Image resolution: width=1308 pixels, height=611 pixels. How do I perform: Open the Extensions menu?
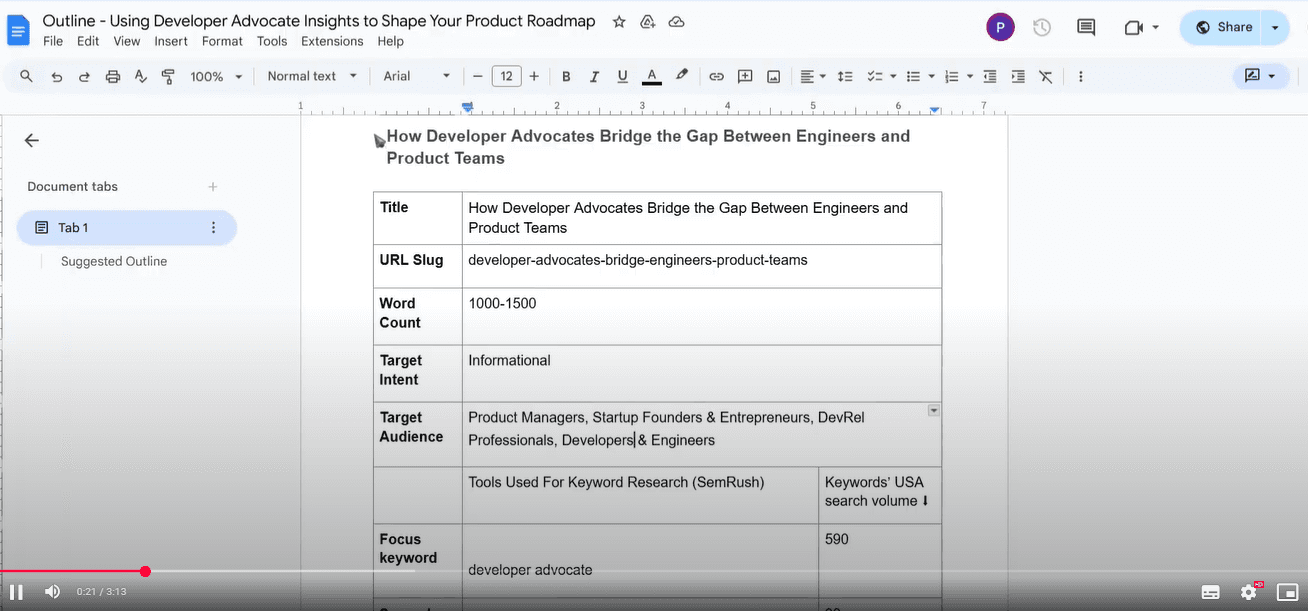pyautogui.click(x=332, y=41)
